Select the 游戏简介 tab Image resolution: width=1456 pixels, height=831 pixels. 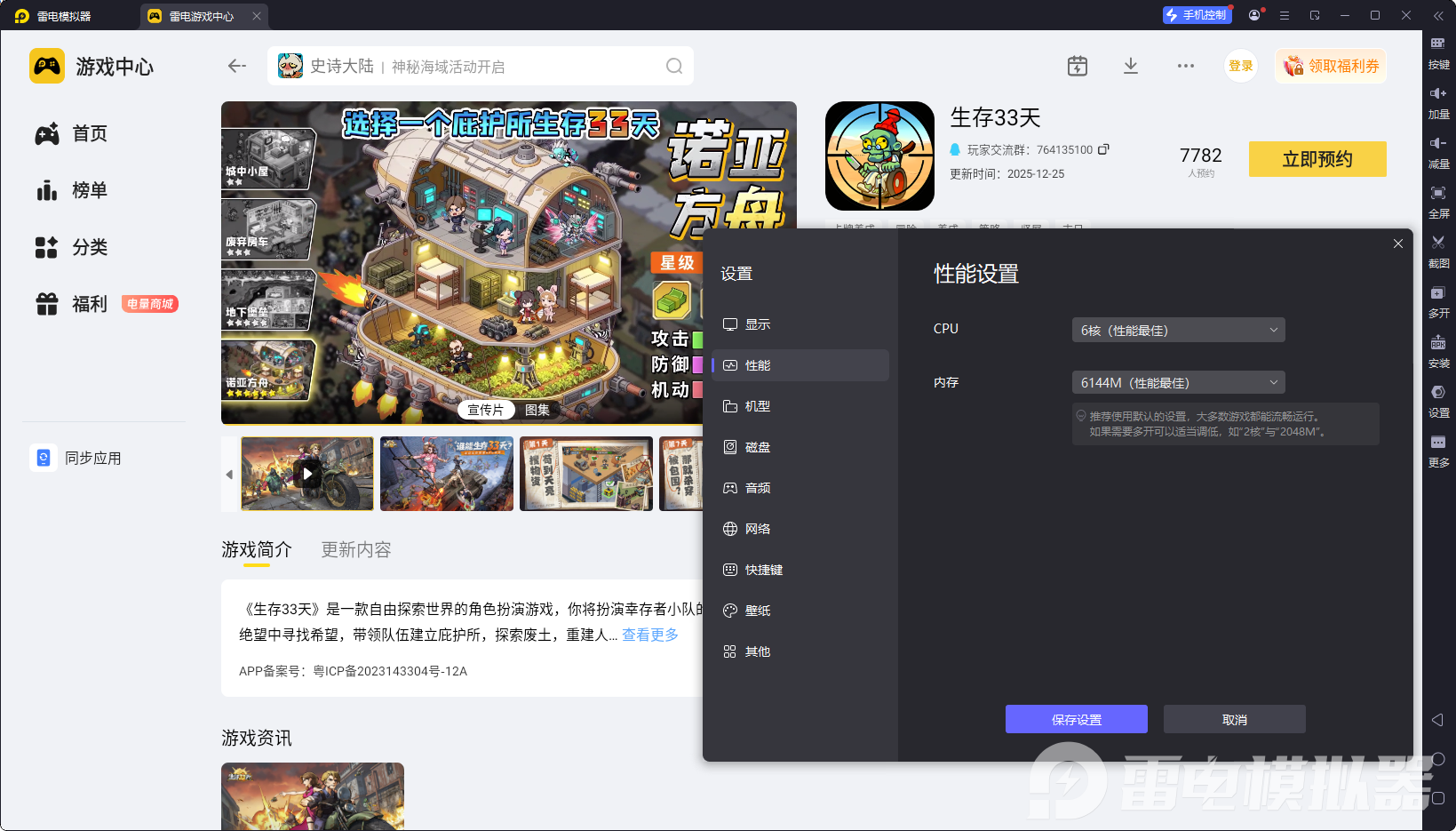pyautogui.click(x=257, y=550)
